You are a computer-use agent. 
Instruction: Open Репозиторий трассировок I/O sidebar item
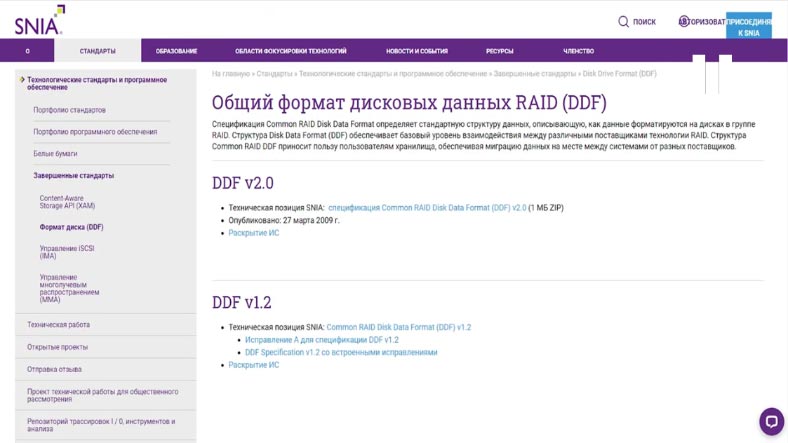coord(101,425)
